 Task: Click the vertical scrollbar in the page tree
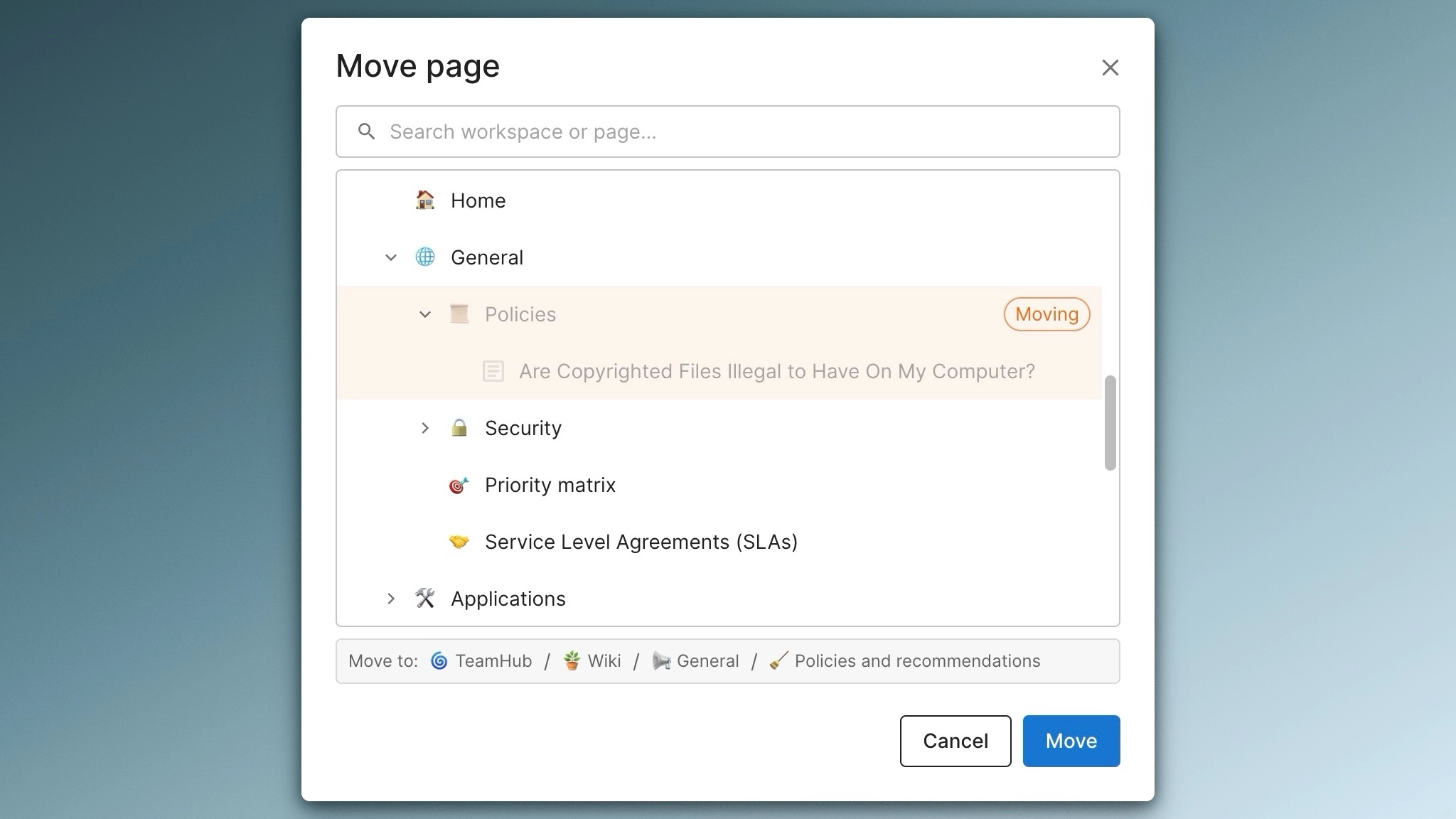click(1109, 419)
